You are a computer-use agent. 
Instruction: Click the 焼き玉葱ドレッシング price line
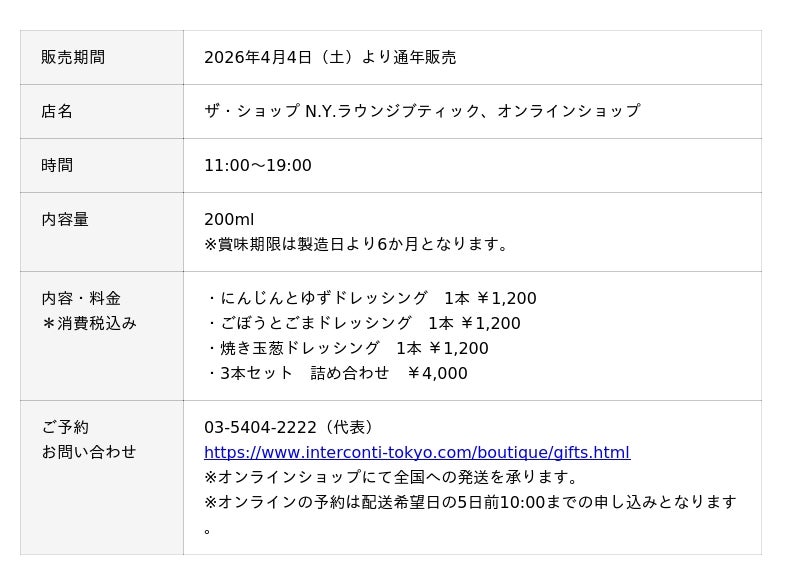347,348
